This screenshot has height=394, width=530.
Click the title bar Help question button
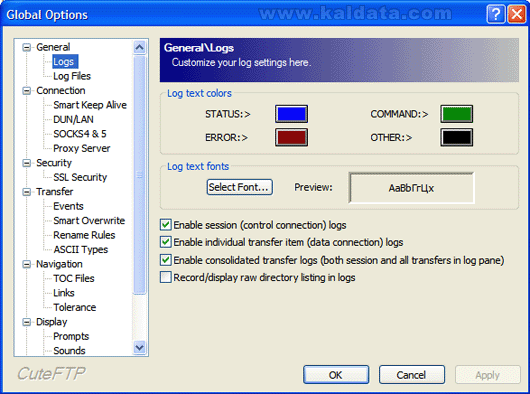496,14
